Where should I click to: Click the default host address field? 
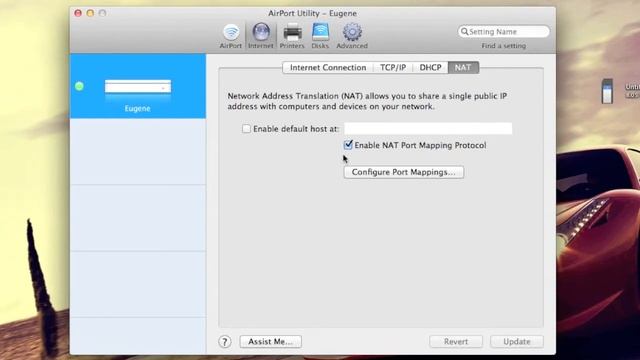click(x=428, y=129)
